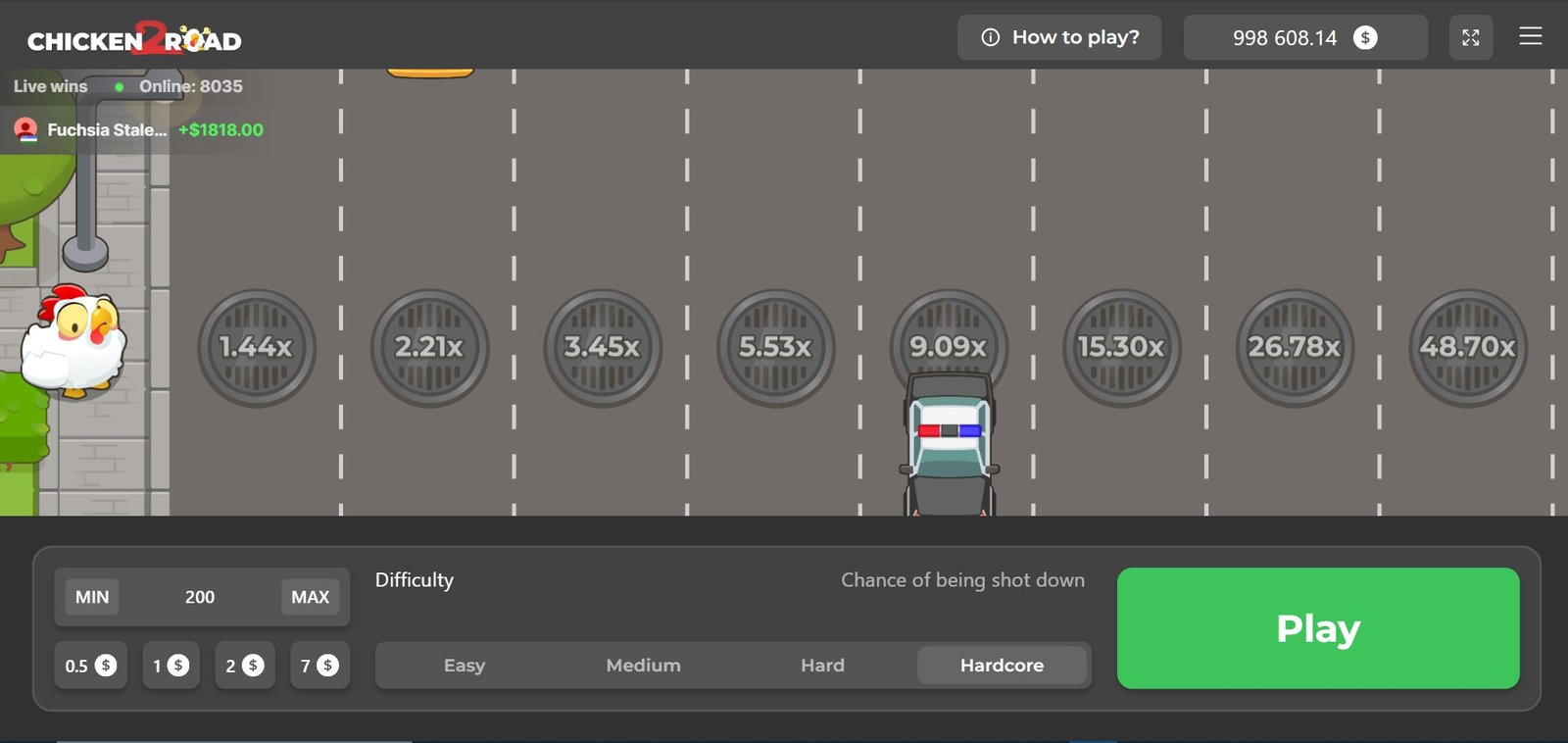Choose Hard difficulty level
Image resolution: width=1568 pixels, height=743 pixels.
[x=822, y=666]
